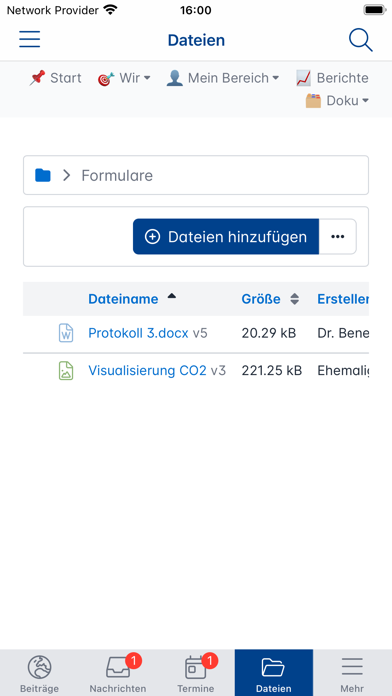Click the blue root folder icon
This screenshot has width=392, height=696.
point(43,175)
